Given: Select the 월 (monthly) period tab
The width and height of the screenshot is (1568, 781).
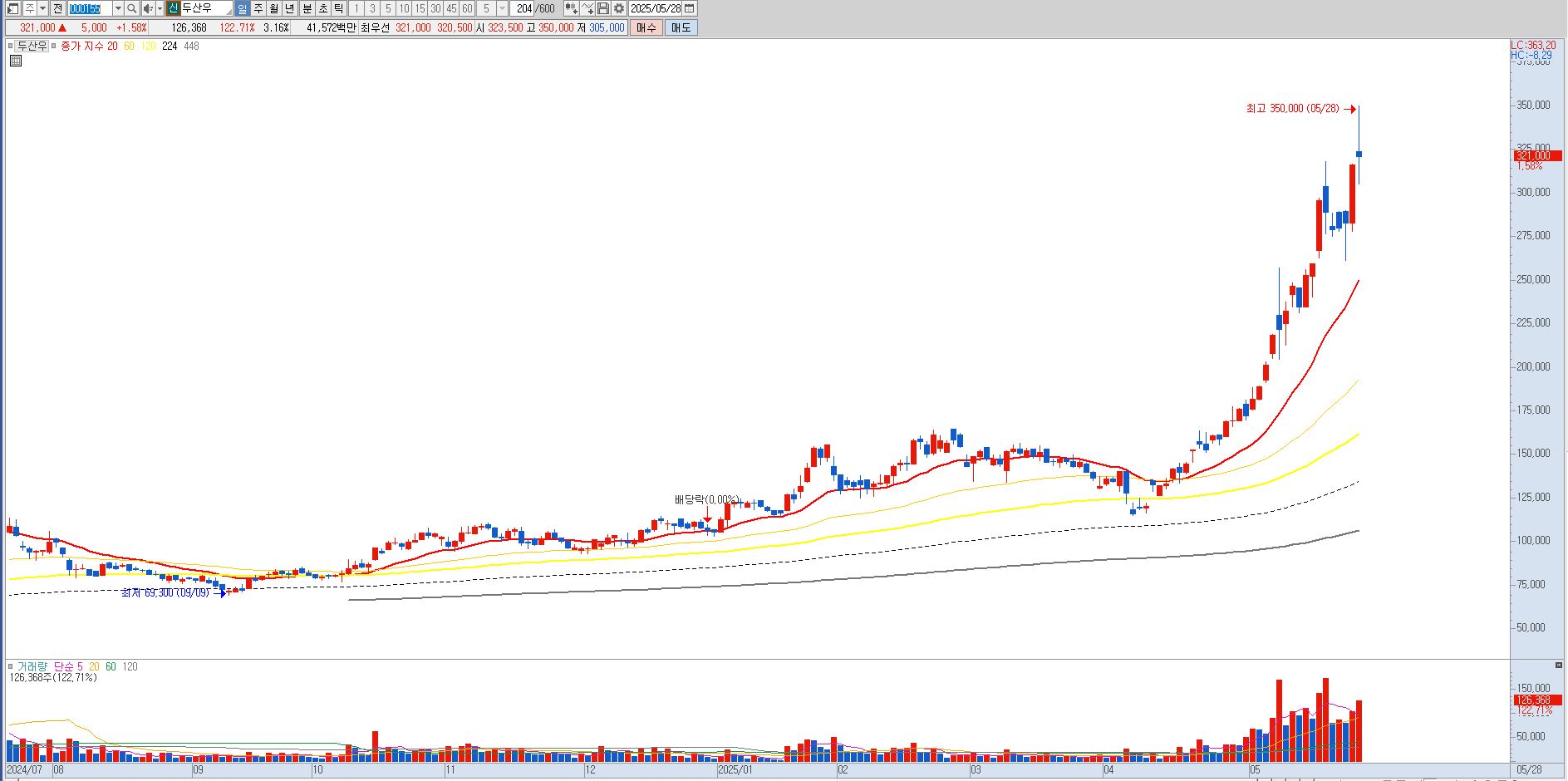Looking at the screenshot, I should (273, 8).
